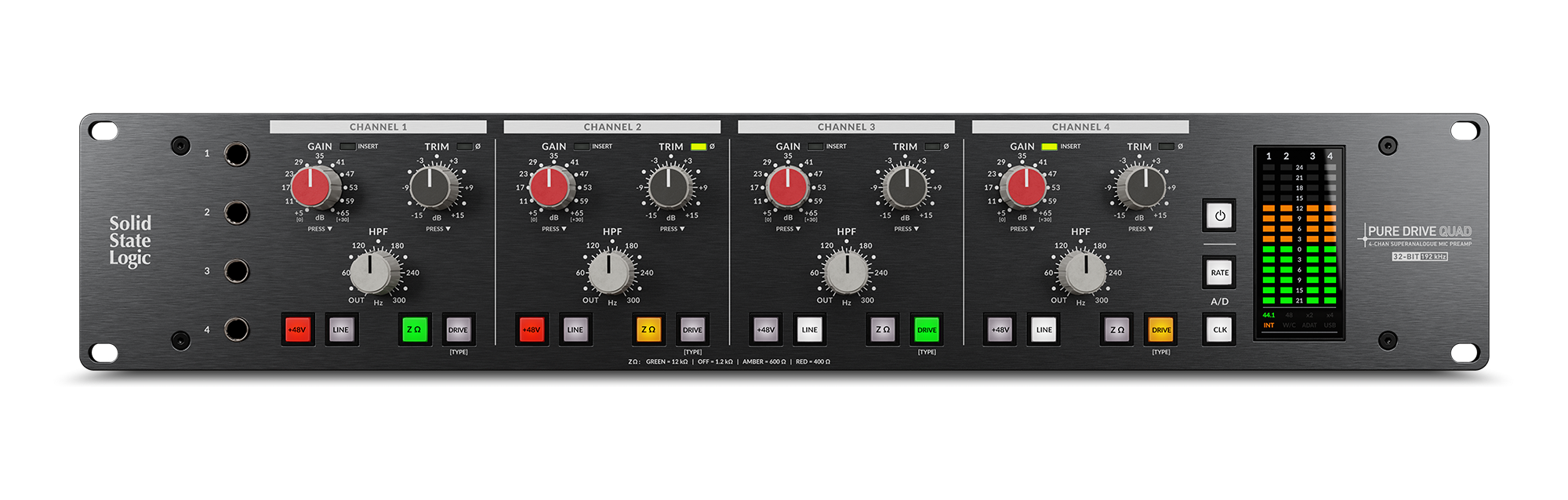
Task: Toggle Channel 1 +48V phantom power
Action: tap(297, 330)
